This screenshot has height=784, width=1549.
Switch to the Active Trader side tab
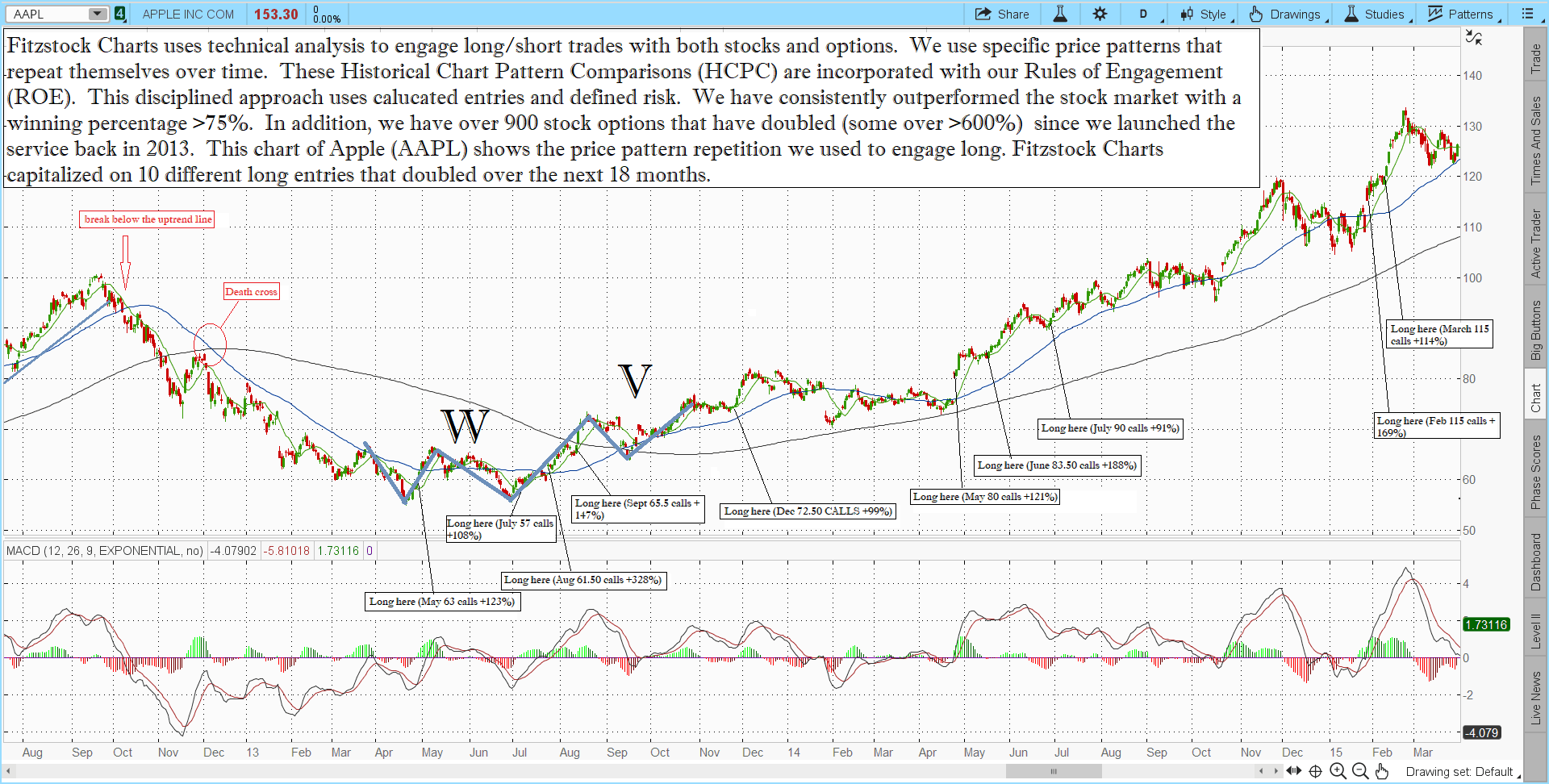click(1536, 244)
